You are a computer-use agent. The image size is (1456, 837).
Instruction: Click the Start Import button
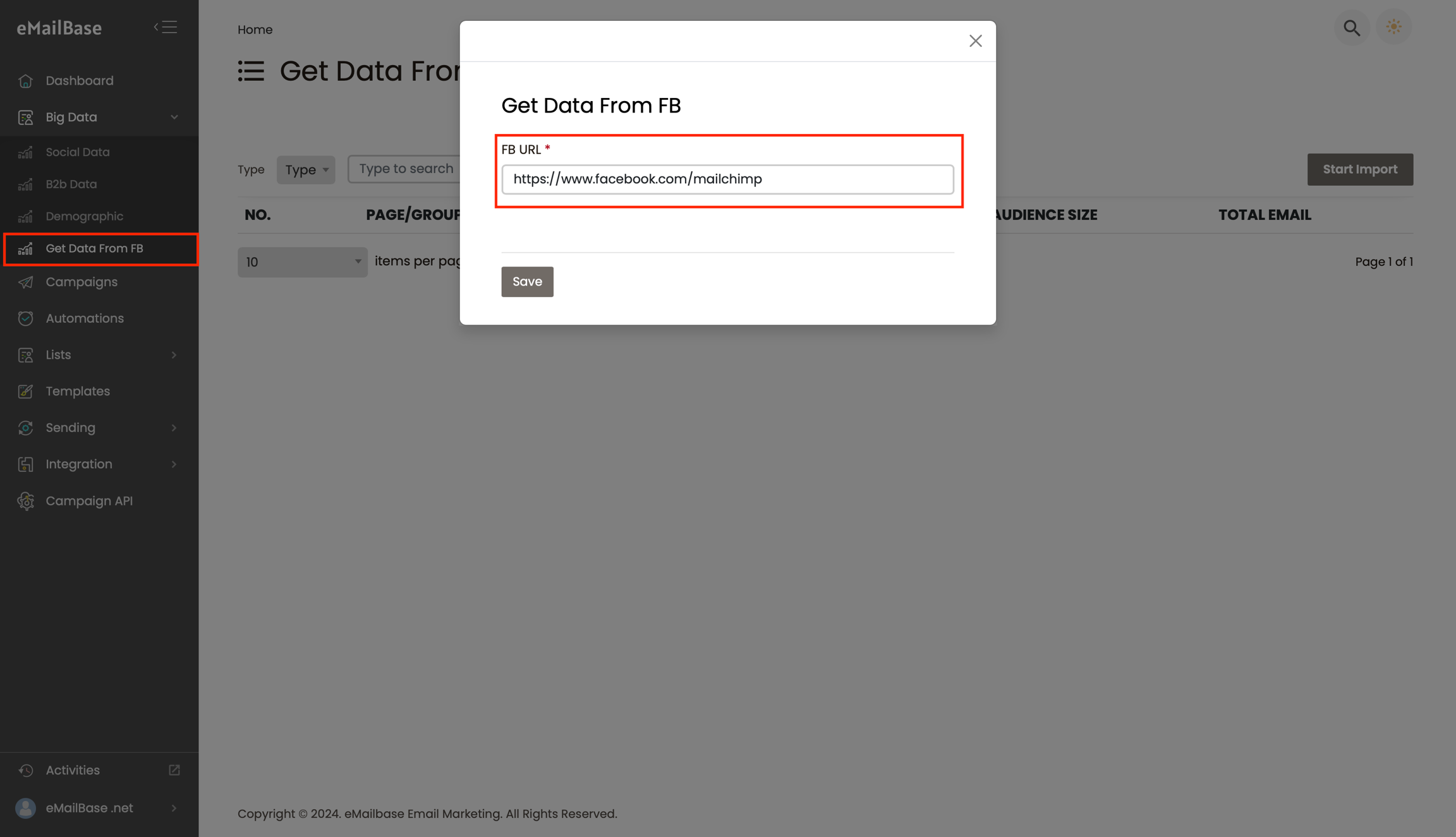(1360, 169)
